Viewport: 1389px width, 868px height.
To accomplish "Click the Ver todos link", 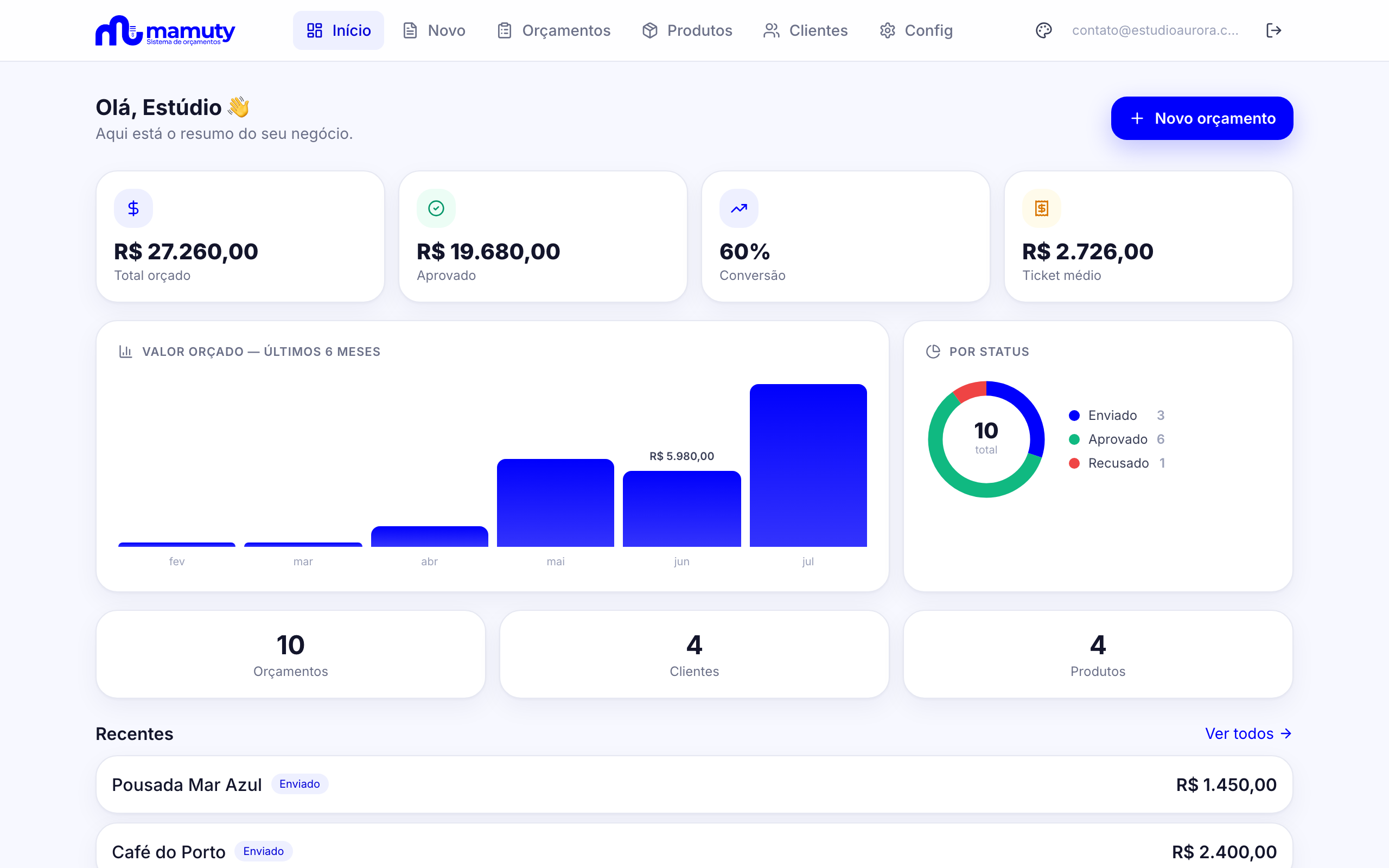I will [1248, 733].
